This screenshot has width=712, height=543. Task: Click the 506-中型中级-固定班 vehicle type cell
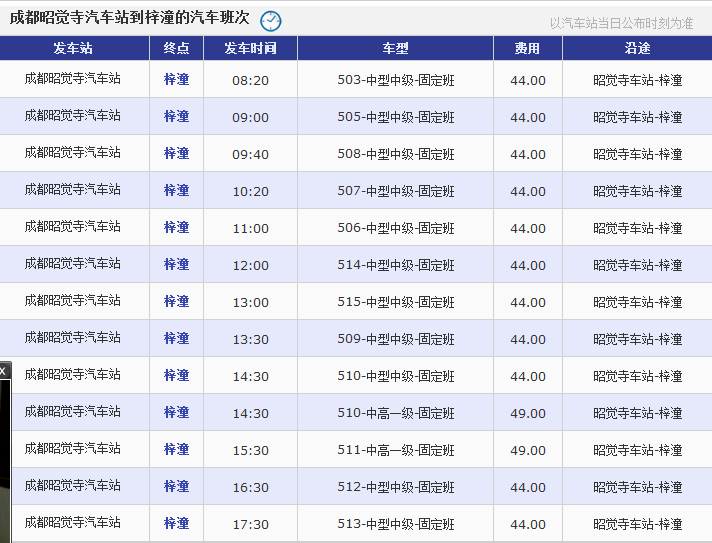[x=396, y=228]
